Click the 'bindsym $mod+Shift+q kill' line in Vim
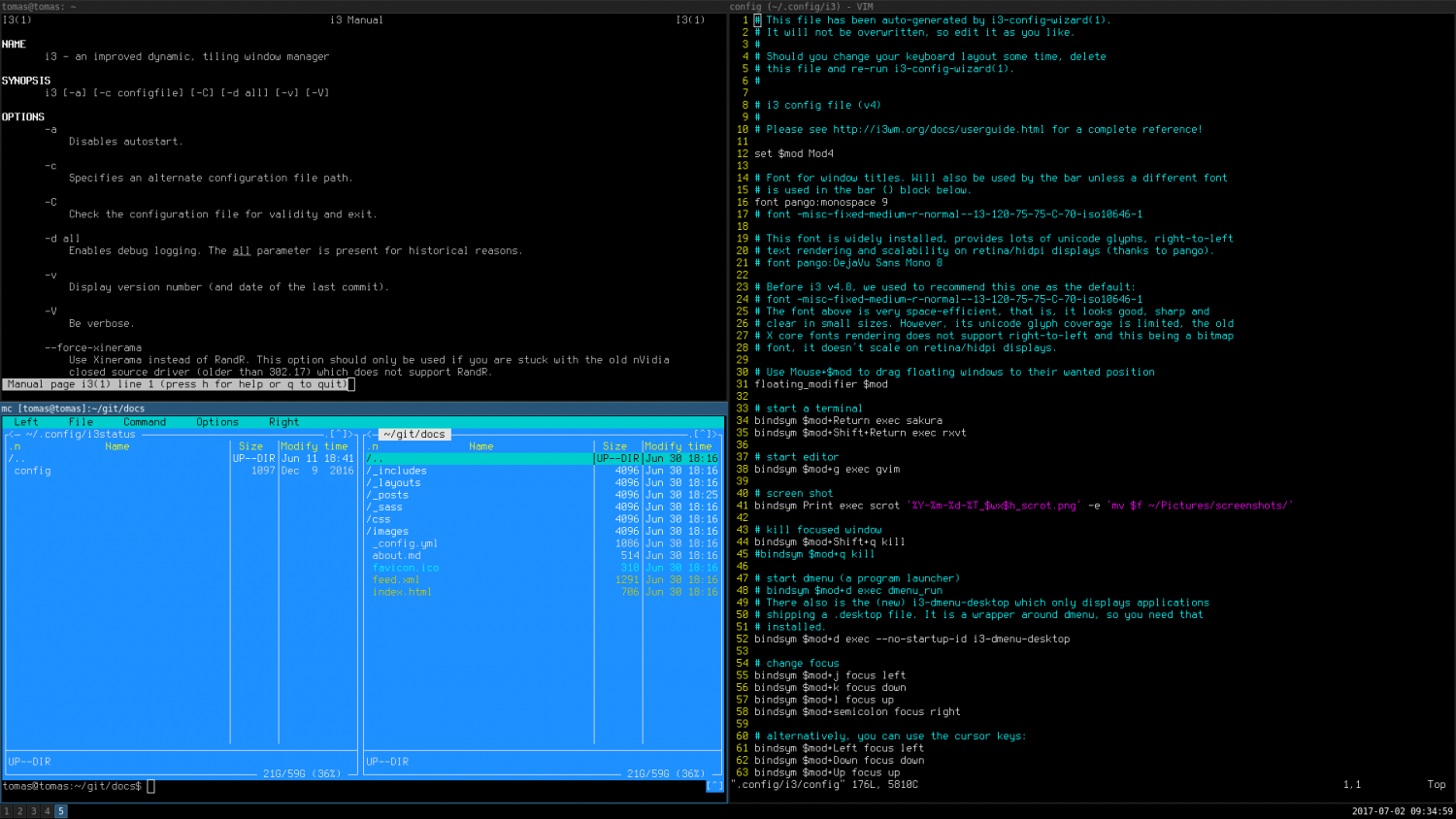Viewport: 1456px width, 819px height. tap(830, 541)
